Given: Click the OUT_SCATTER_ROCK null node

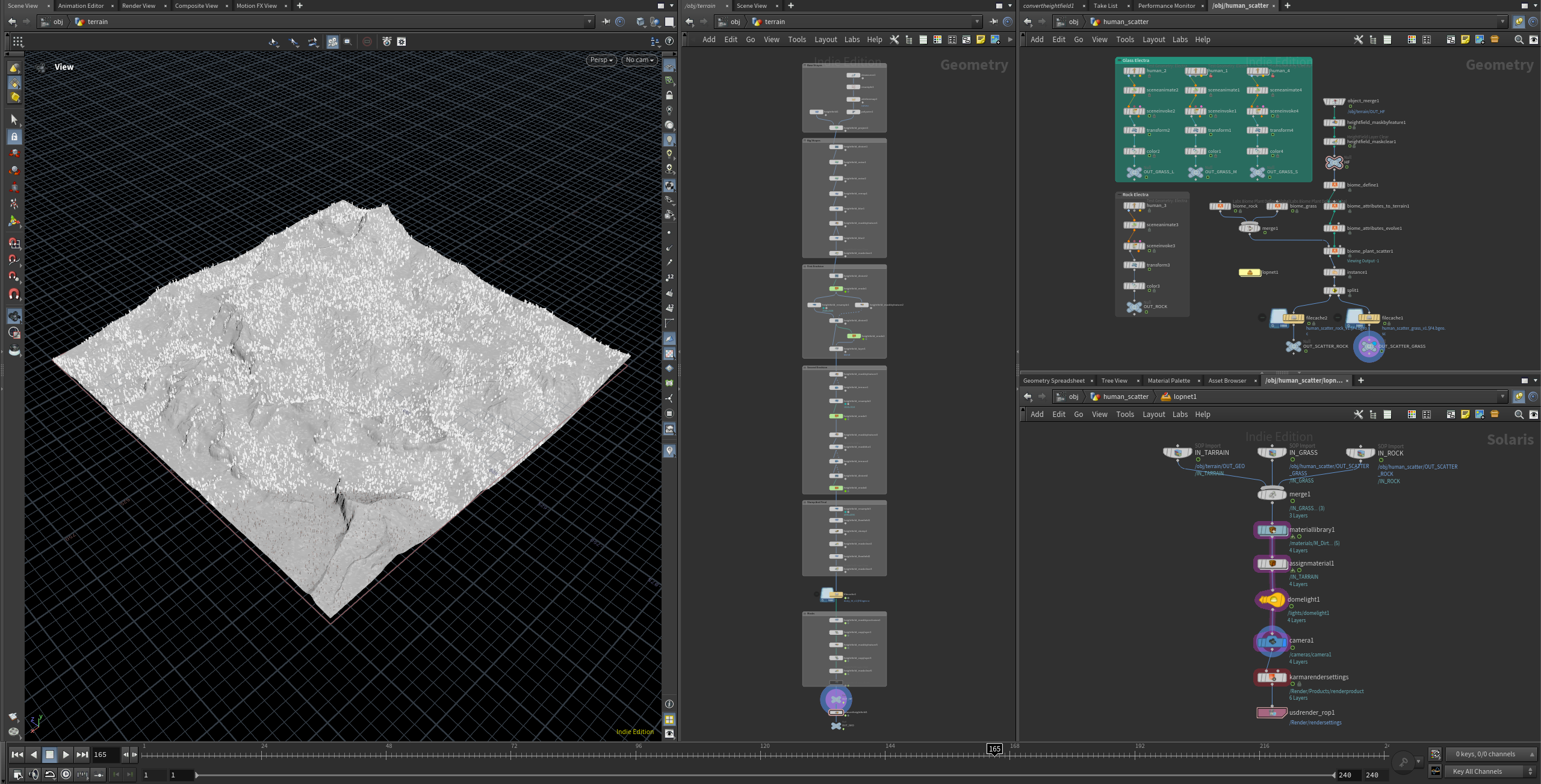Looking at the screenshot, I should 1293,346.
